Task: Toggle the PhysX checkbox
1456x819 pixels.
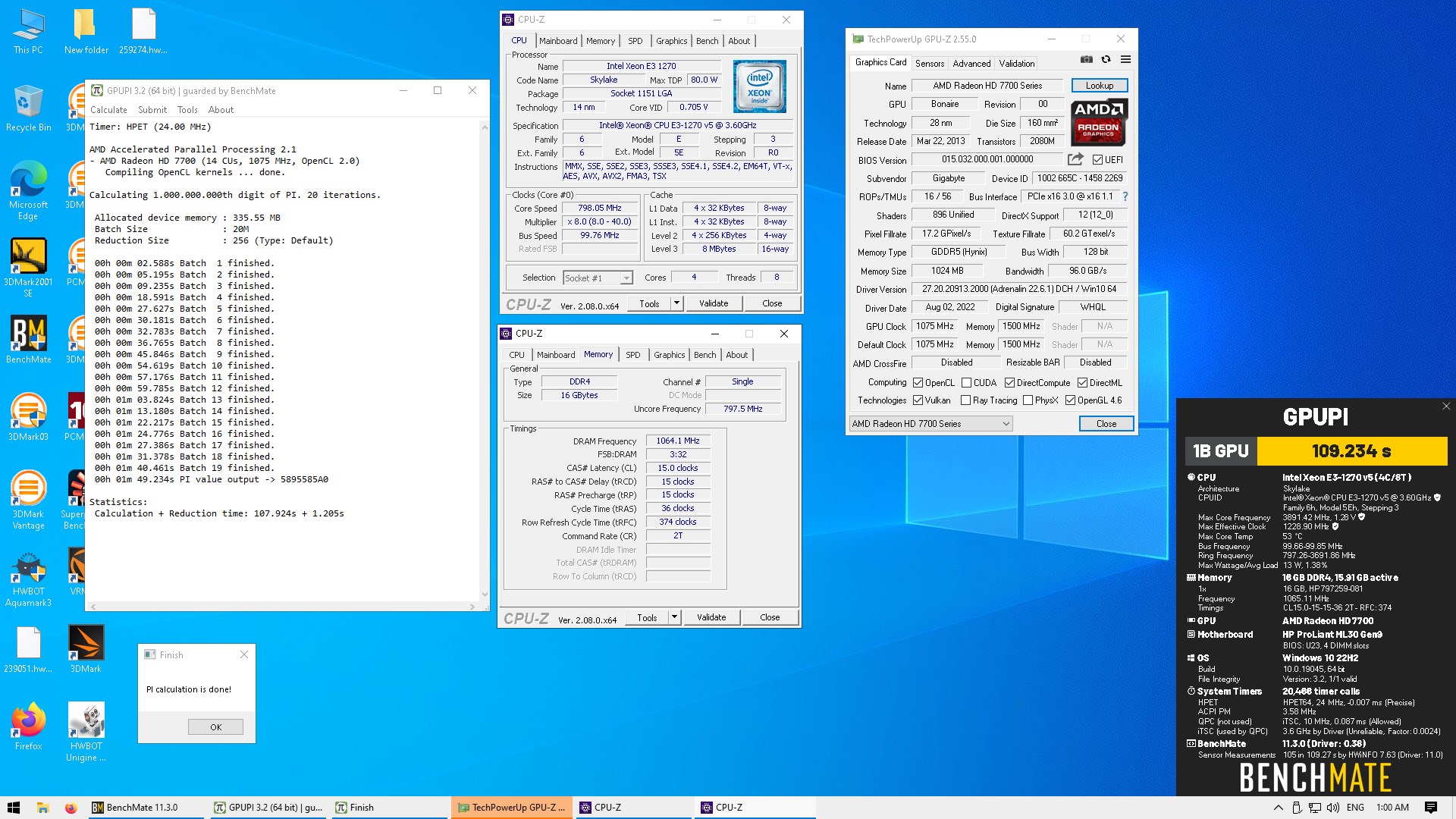Action: point(1028,400)
